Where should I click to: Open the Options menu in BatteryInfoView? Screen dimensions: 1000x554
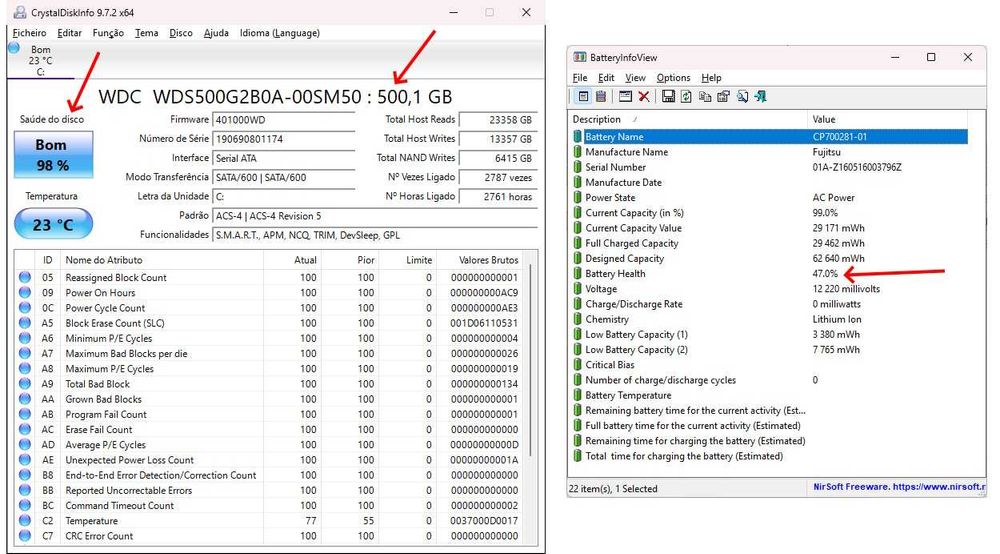pyautogui.click(x=673, y=78)
